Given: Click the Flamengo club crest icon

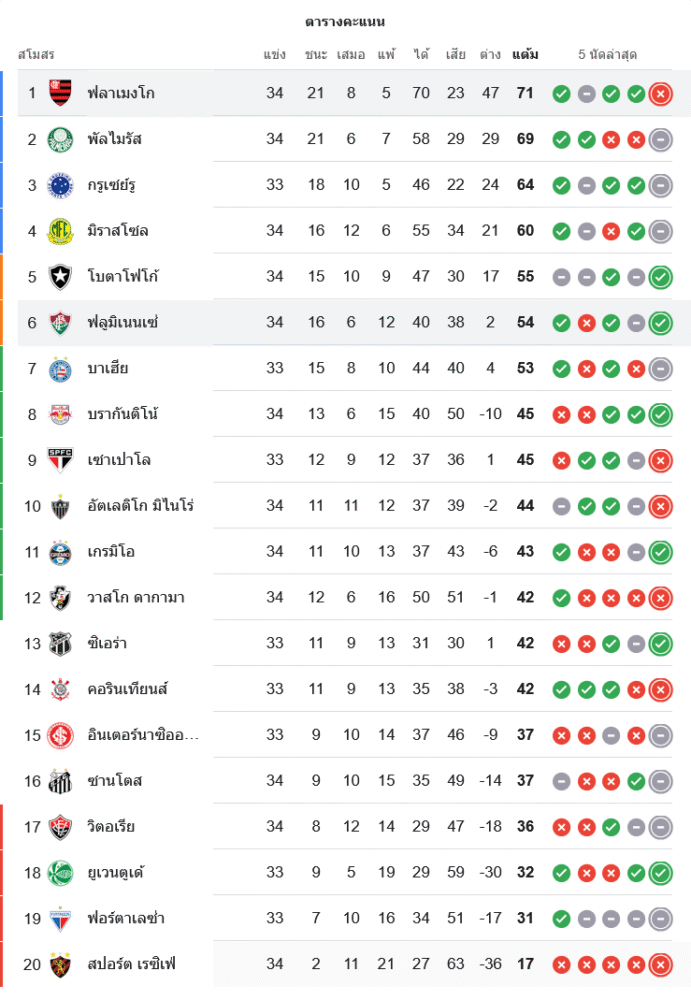Looking at the screenshot, I should [x=61, y=93].
